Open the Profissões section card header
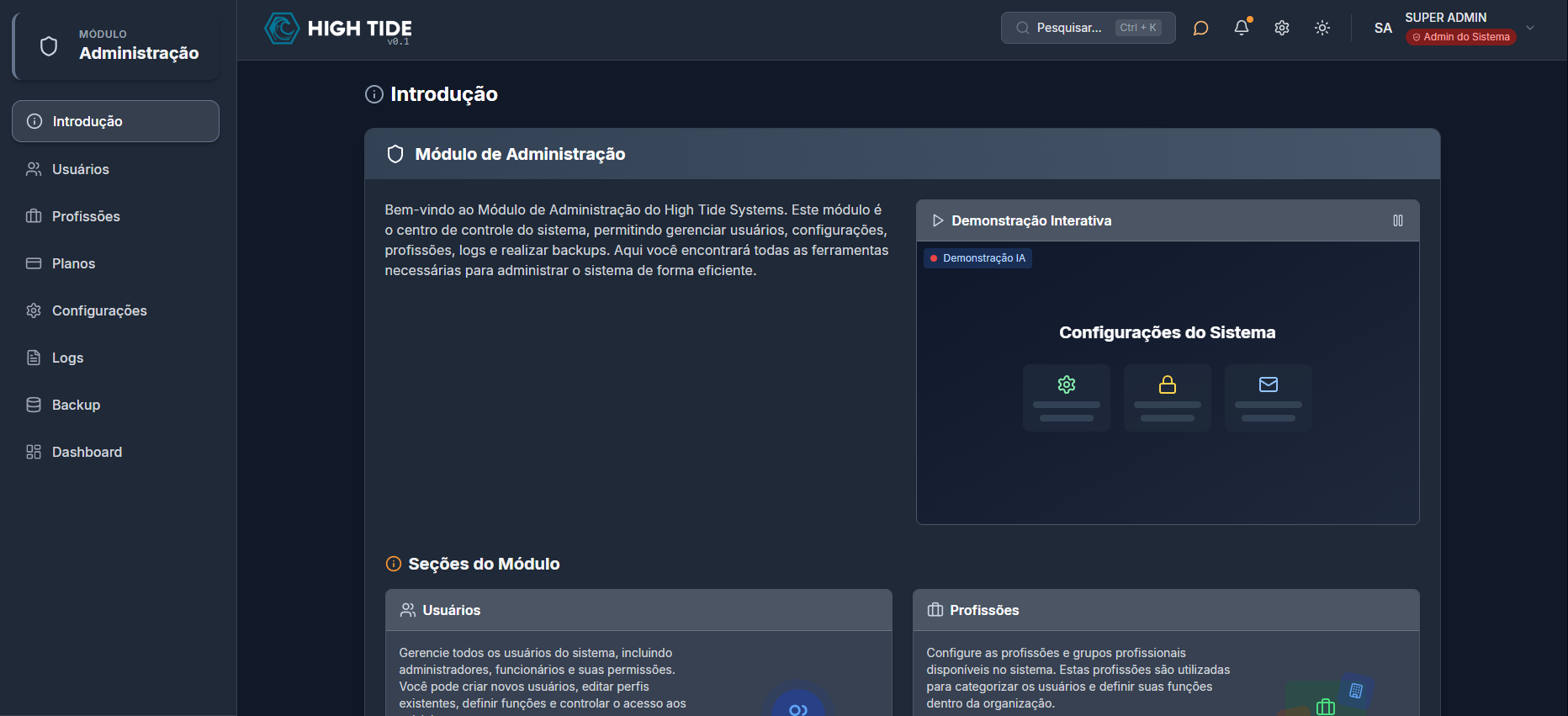Image resolution: width=1568 pixels, height=716 pixels. click(x=1166, y=610)
